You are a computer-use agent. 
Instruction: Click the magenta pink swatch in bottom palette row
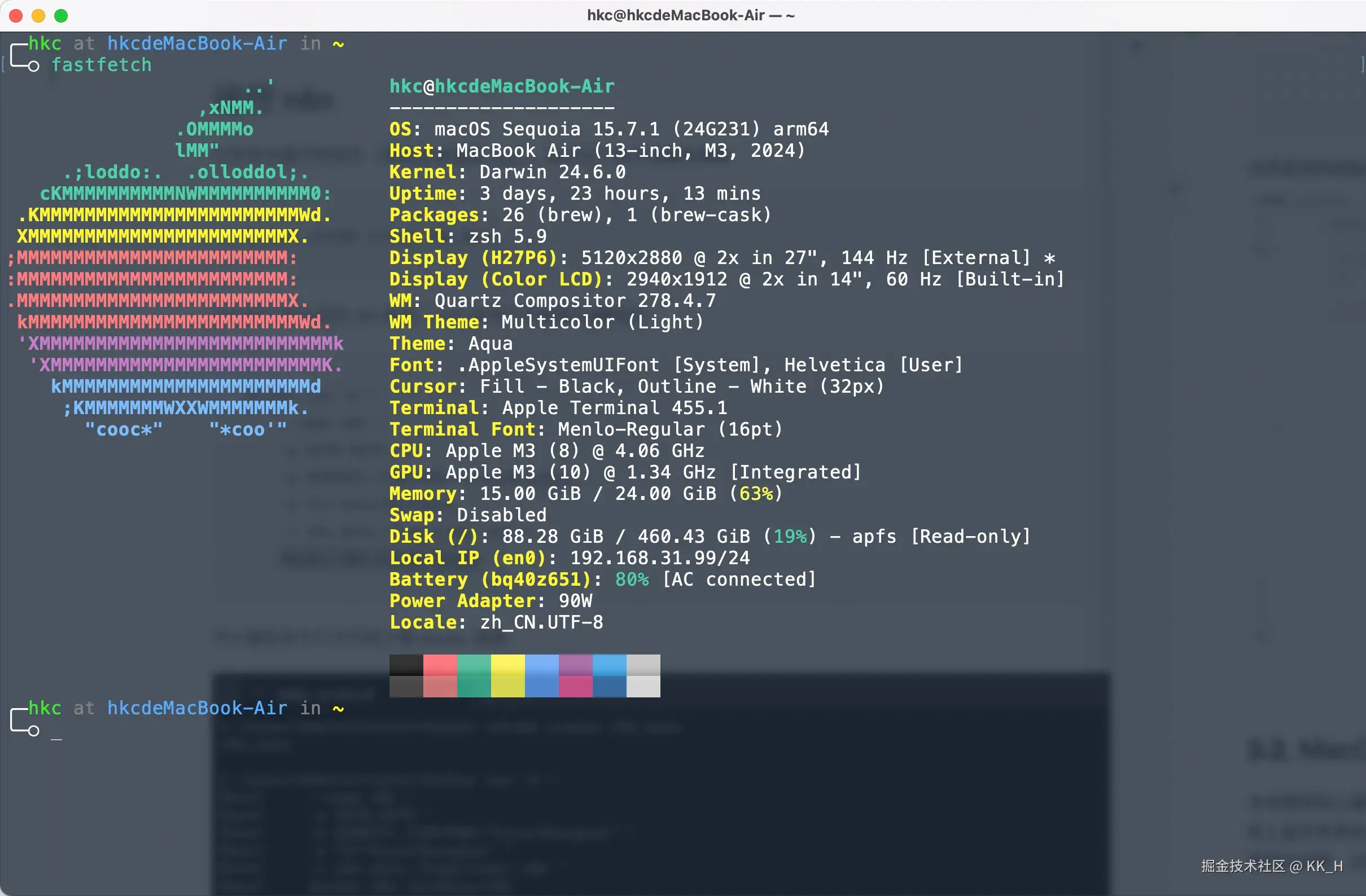tap(575, 687)
